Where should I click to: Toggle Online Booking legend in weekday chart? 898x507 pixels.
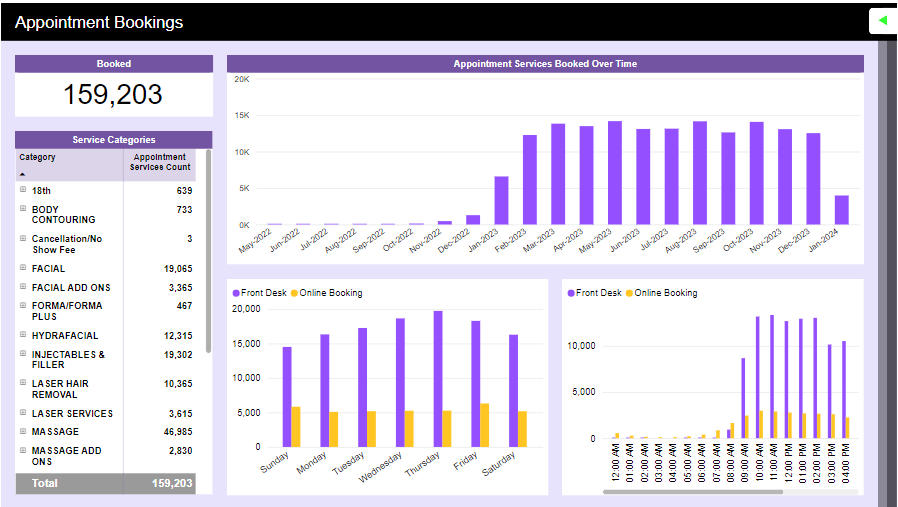click(x=330, y=293)
